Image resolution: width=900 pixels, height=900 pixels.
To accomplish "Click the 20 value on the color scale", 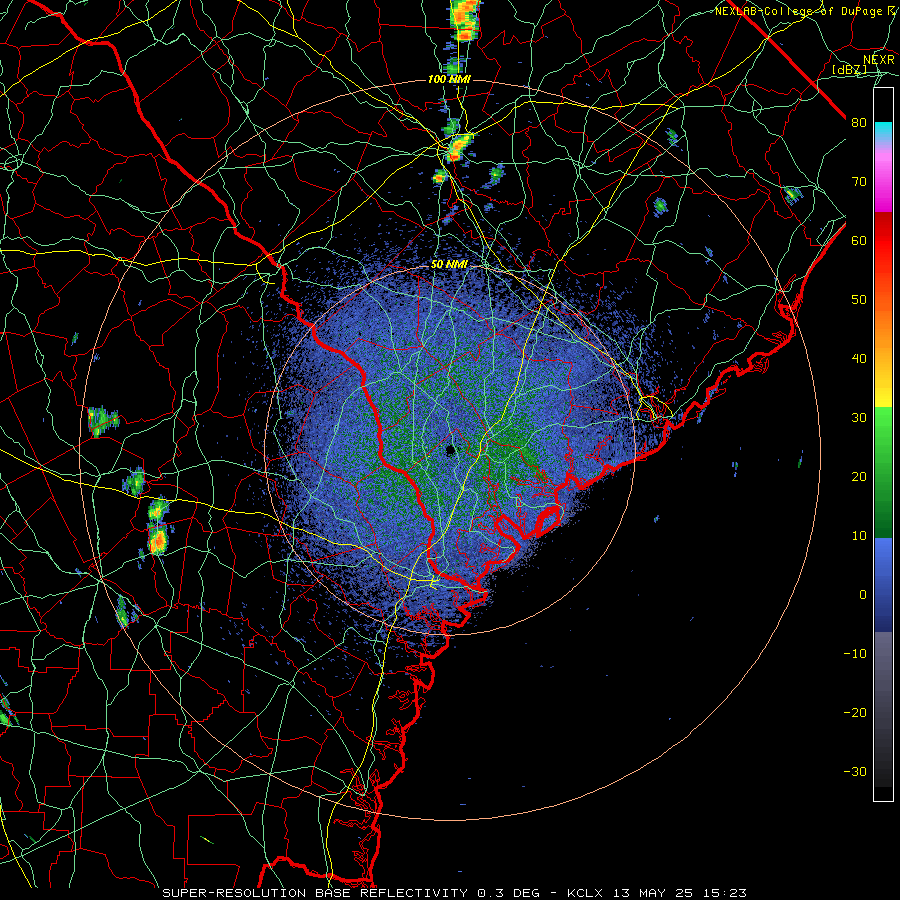I will click(x=858, y=476).
